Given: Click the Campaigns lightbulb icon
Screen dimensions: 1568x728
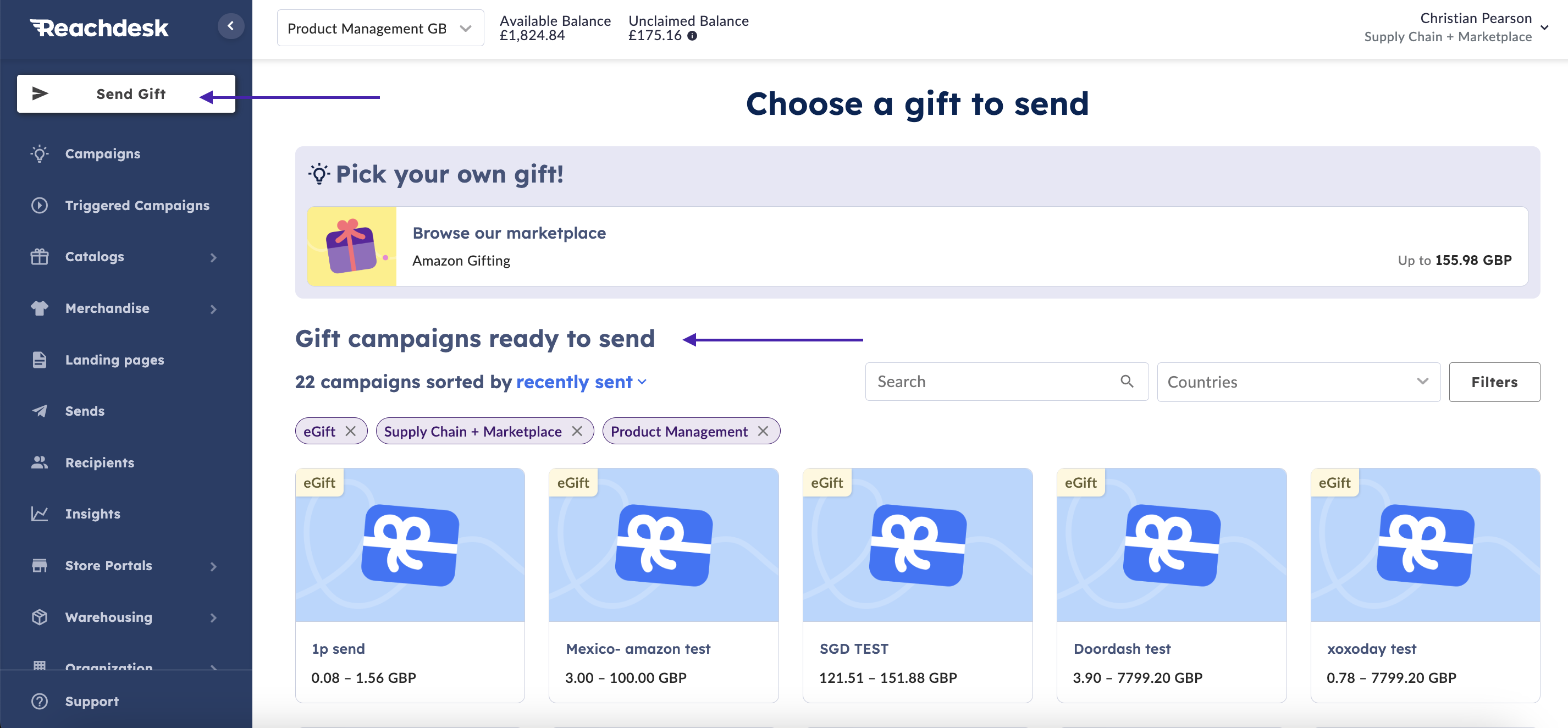Looking at the screenshot, I should (40, 153).
